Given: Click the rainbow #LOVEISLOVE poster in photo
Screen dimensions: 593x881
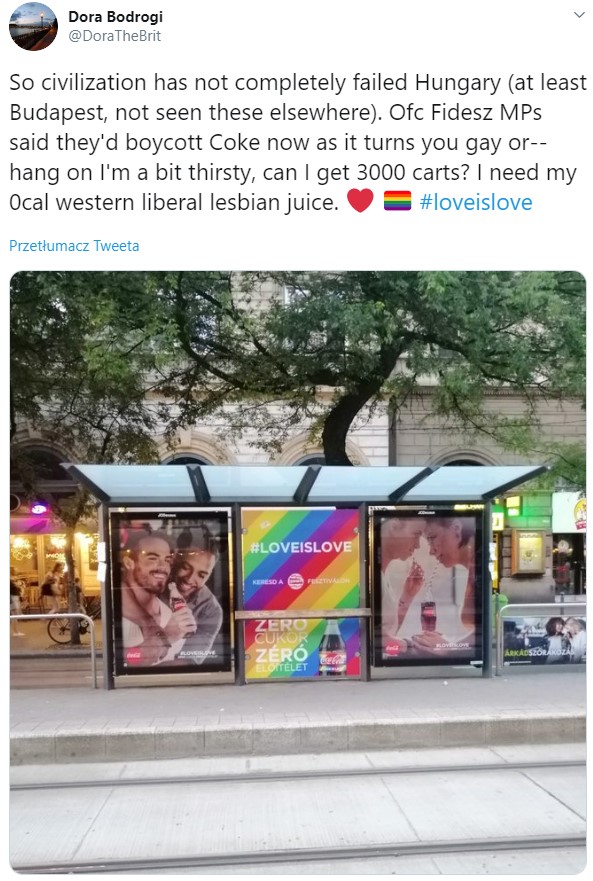Looking at the screenshot, I should click(x=301, y=593).
